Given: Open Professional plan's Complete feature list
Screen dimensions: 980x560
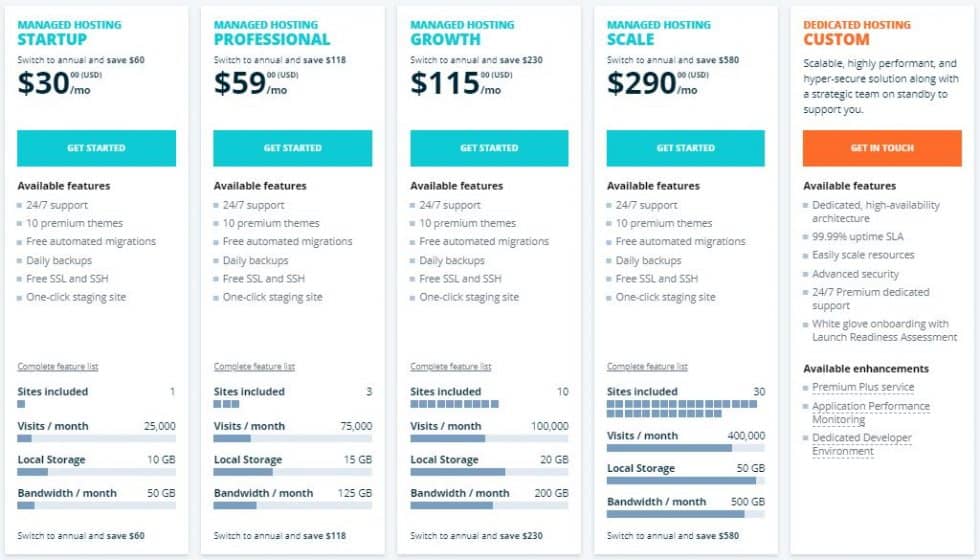Looking at the screenshot, I should point(254,367).
